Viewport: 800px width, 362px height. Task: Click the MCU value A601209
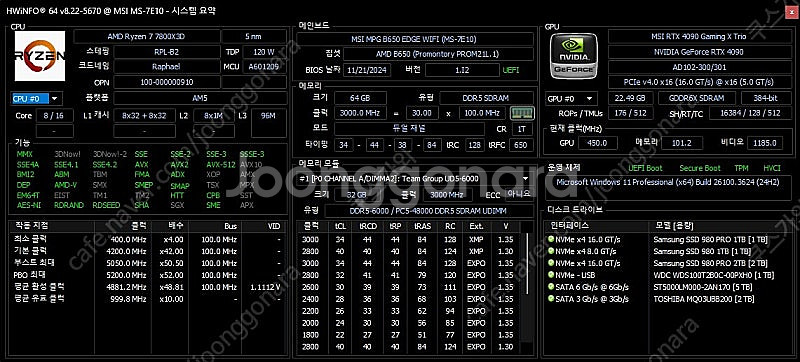[264, 67]
